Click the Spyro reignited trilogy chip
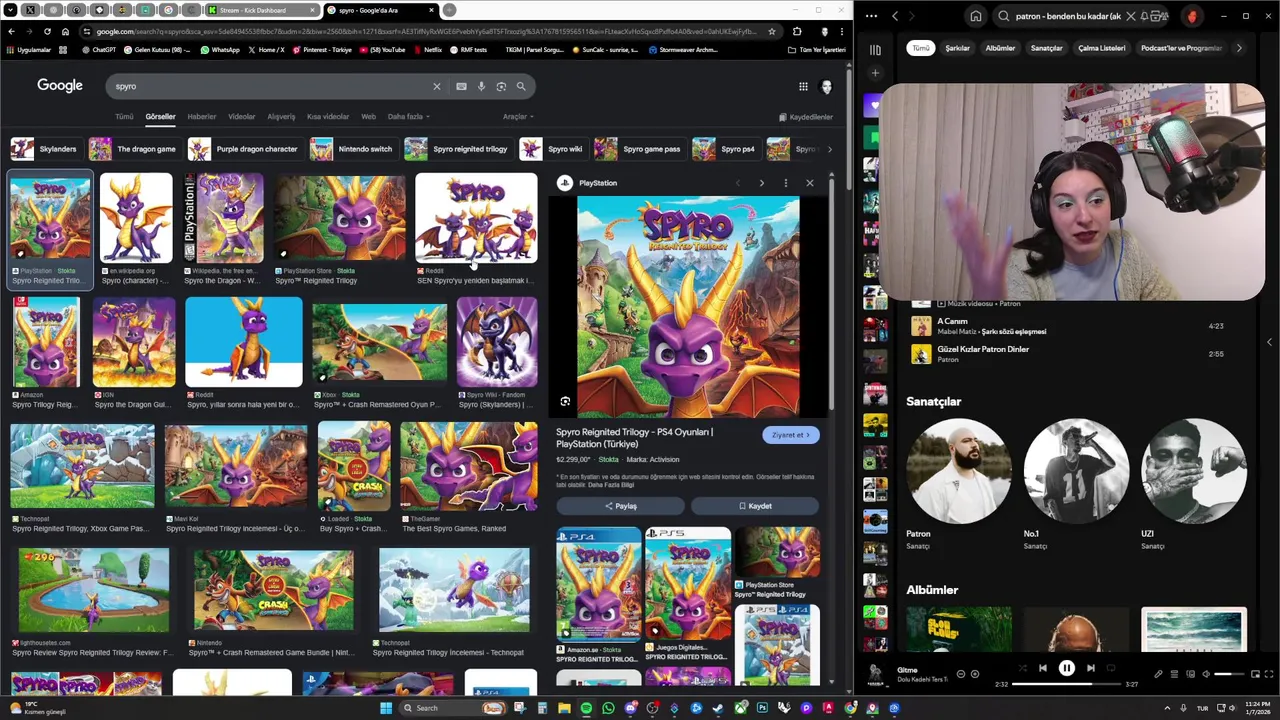Viewport: 1280px width, 720px height. tap(457, 149)
